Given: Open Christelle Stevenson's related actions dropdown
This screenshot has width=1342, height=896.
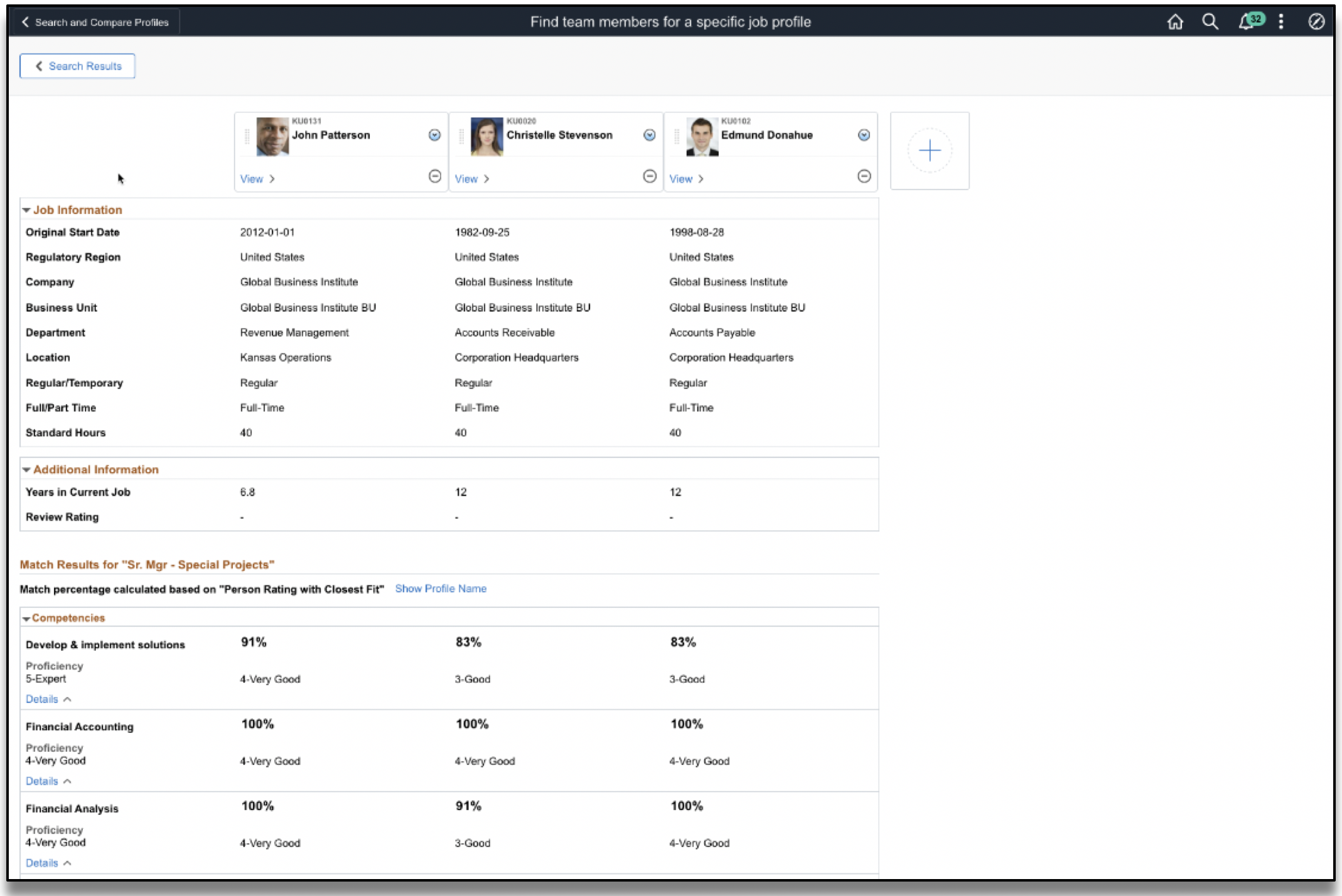Looking at the screenshot, I should pos(650,135).
